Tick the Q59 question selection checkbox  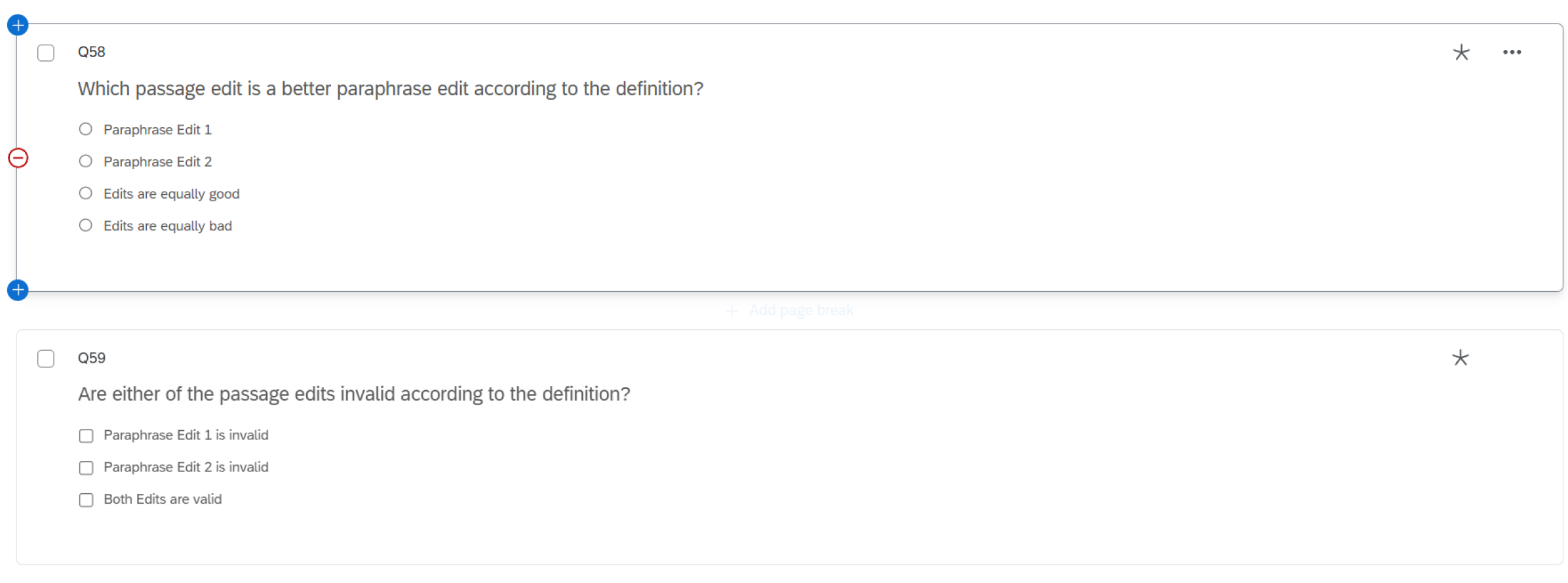[46, 359]
